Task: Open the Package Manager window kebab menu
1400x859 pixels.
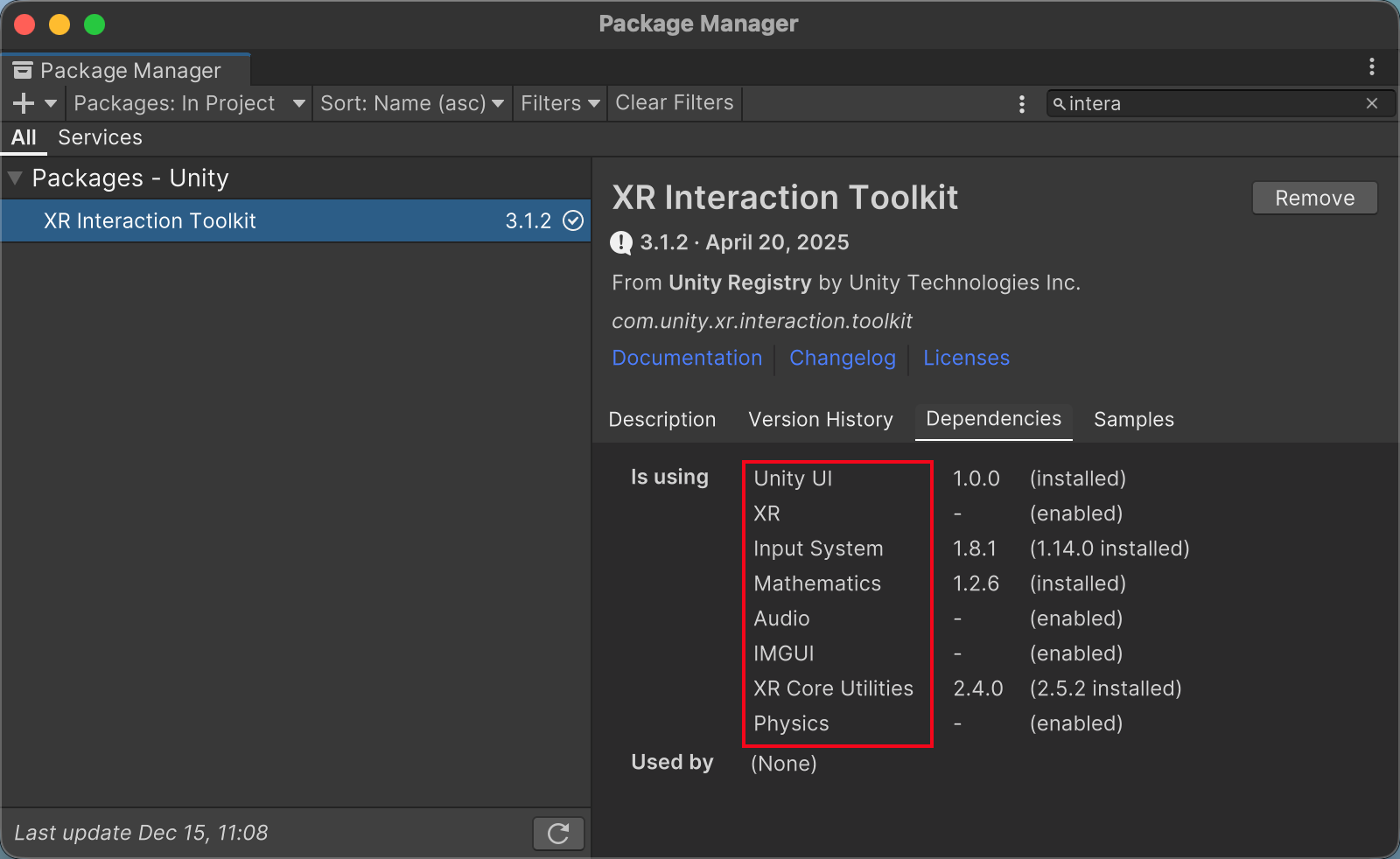Action: coord(1371,66)
